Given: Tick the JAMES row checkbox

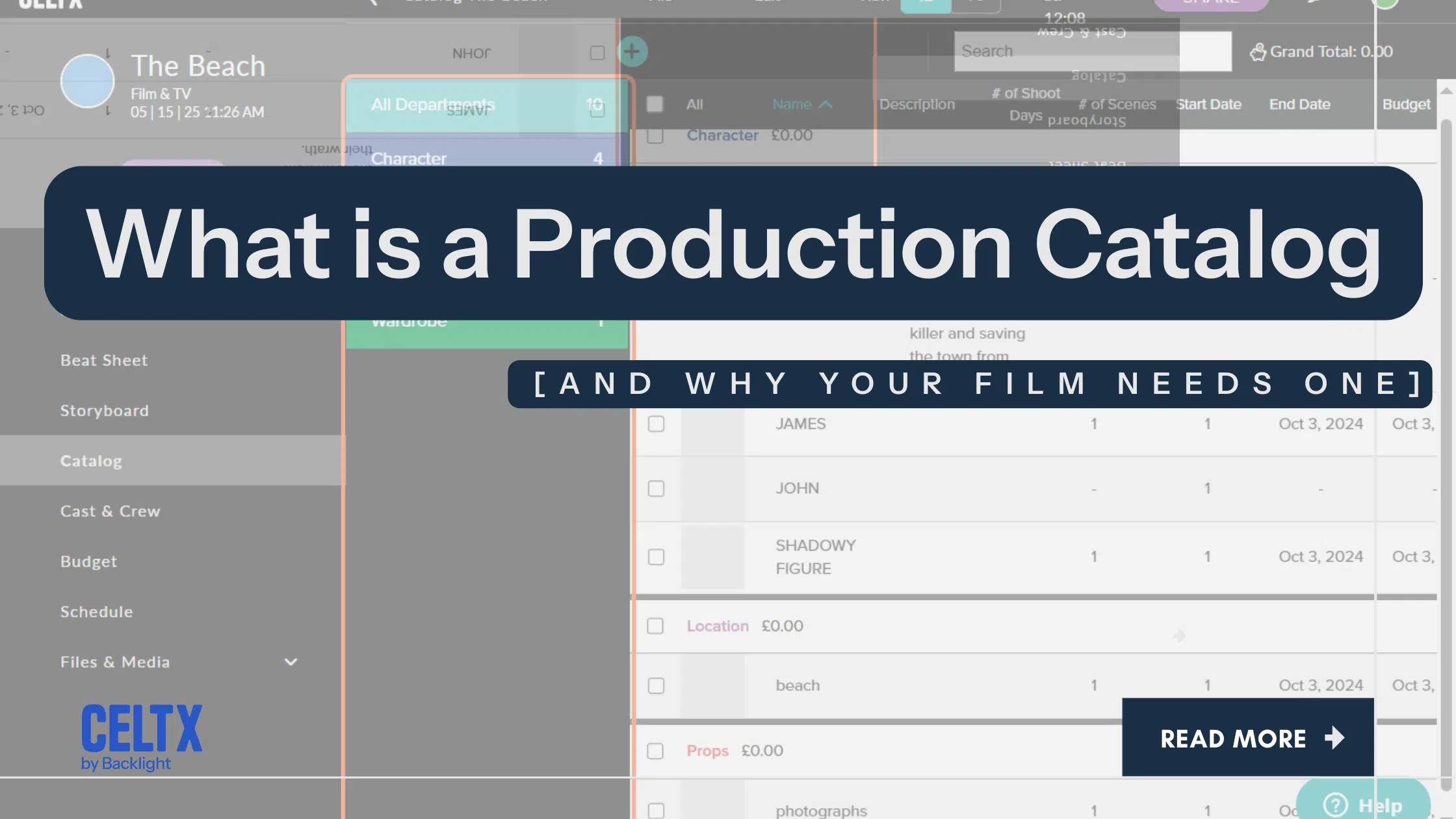Looking at the screenshot, I should coord(656,424).
